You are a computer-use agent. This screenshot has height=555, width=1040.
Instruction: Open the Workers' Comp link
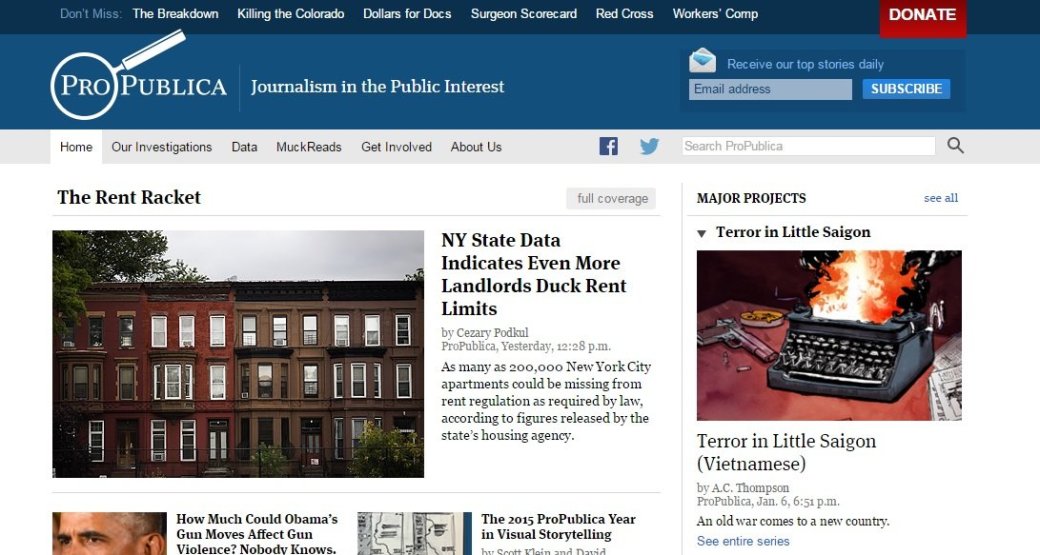tap(715, 13)
